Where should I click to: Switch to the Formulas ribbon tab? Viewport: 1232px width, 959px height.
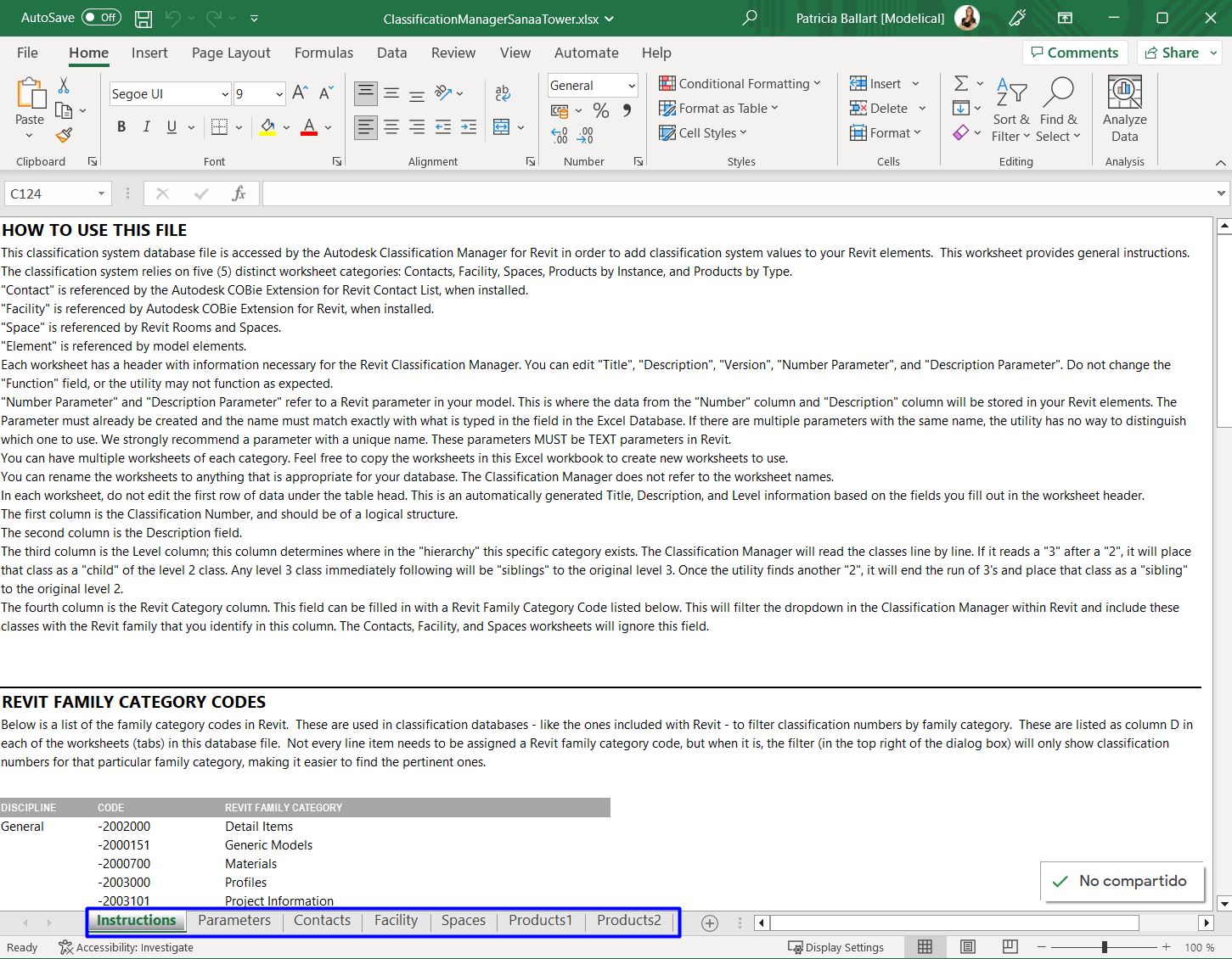323,53
